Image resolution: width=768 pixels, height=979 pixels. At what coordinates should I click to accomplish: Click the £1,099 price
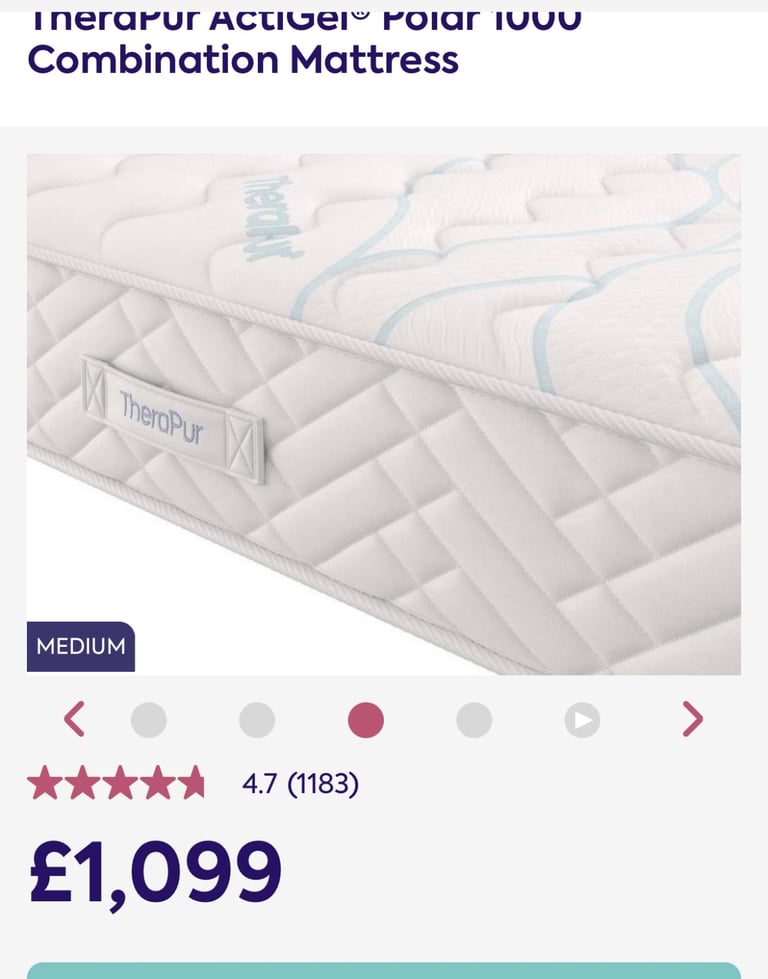(x=155, y=872)
